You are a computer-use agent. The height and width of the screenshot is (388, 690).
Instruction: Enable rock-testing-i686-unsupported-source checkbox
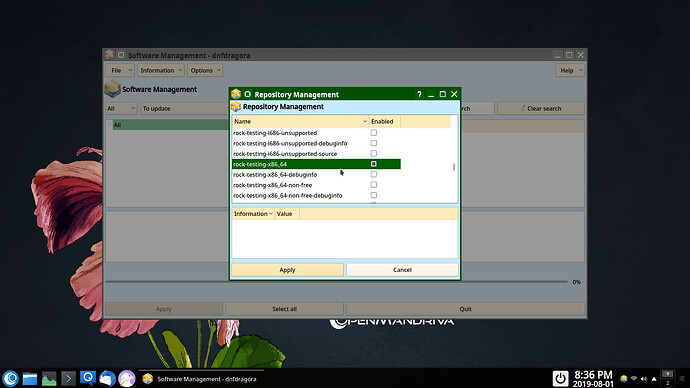pos(374,154)
